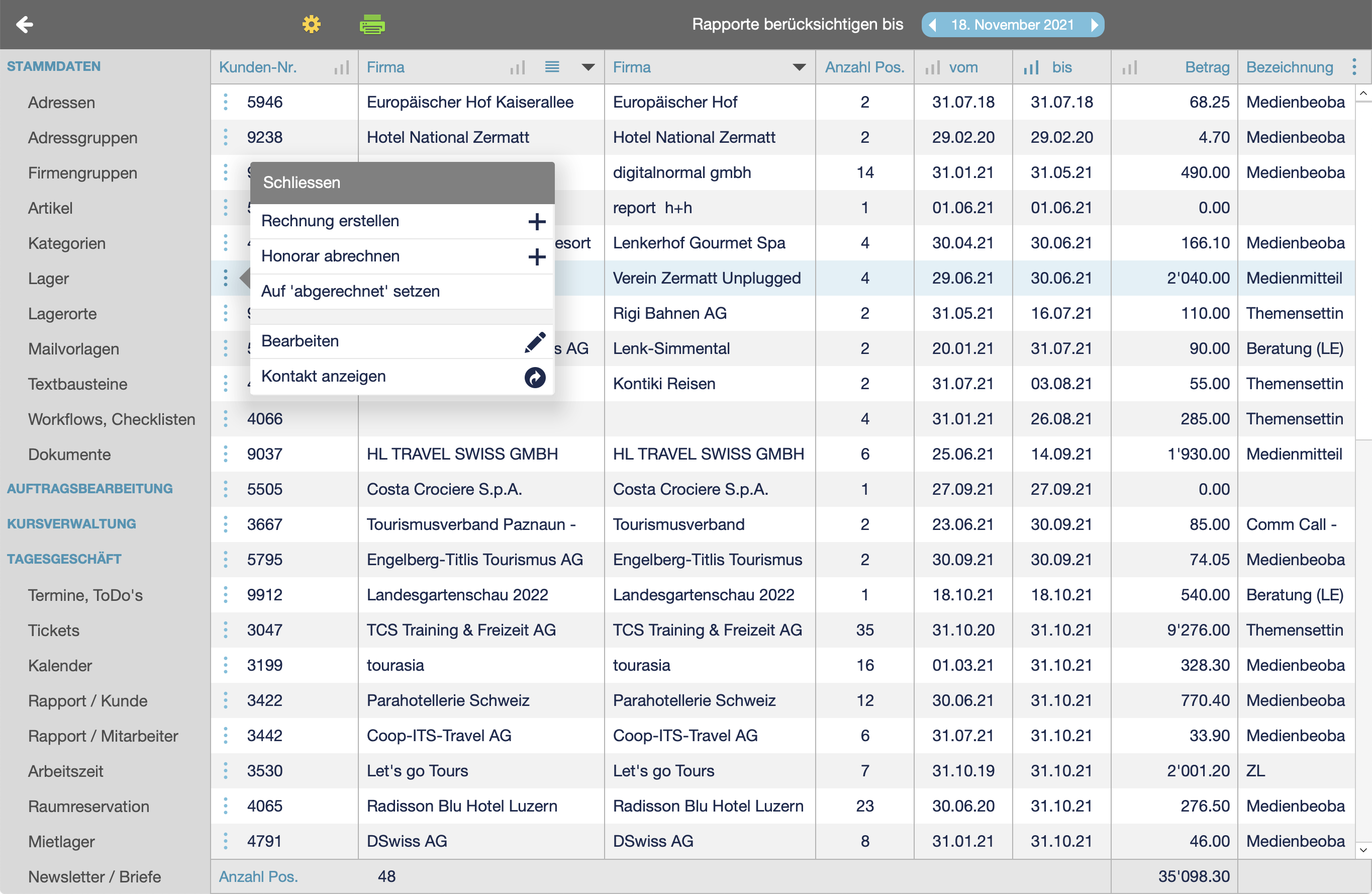The height and width of the screenshot is (894, 1372).
Task: Open row menu dots for customer 9037
Action: coord(225,454)
